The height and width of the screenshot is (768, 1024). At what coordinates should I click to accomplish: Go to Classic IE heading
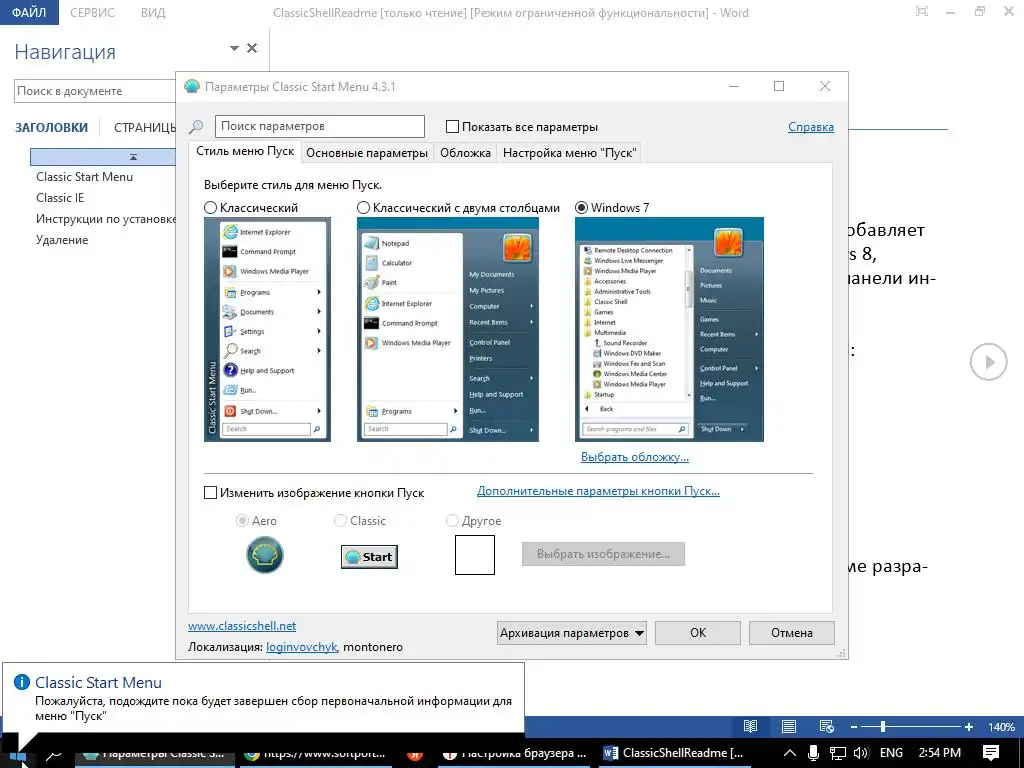click(x=60, y=198)
